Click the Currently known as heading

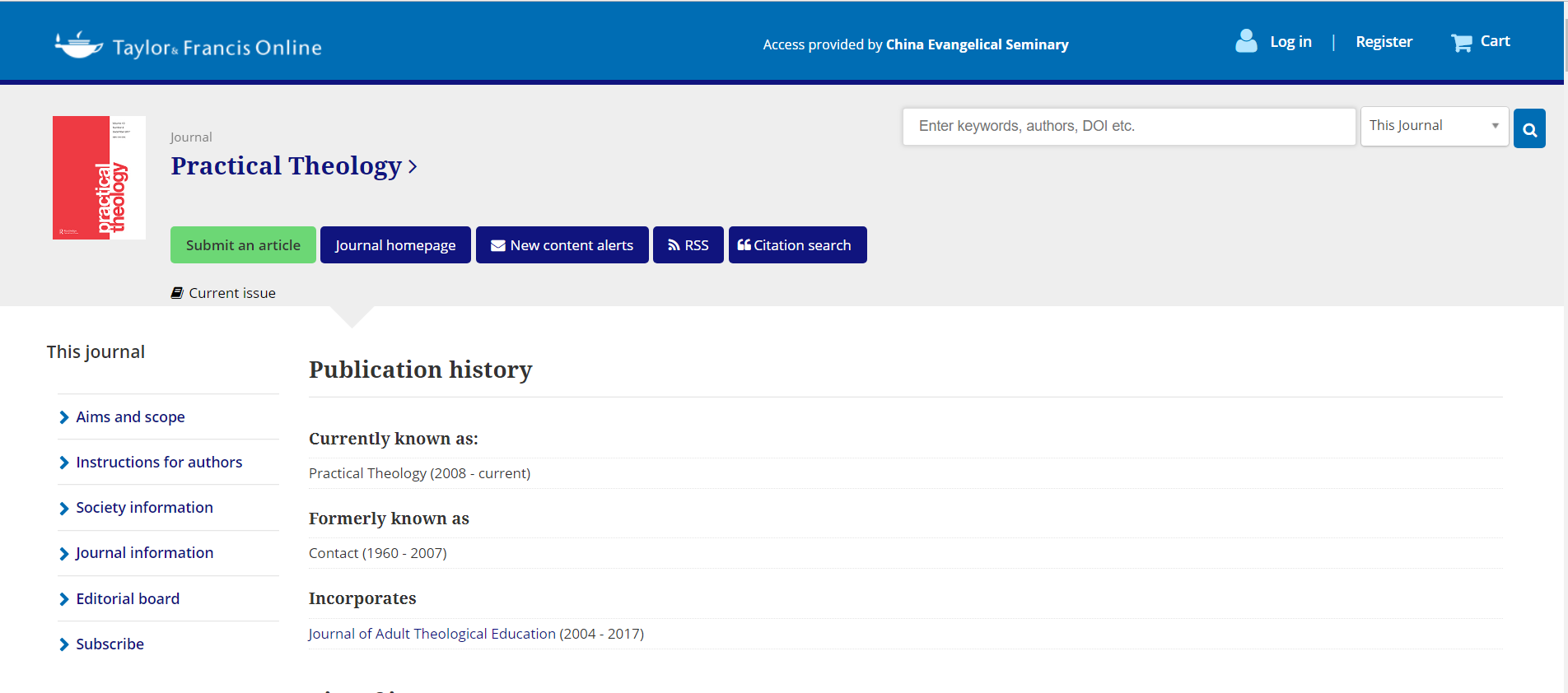pos(393,439)
